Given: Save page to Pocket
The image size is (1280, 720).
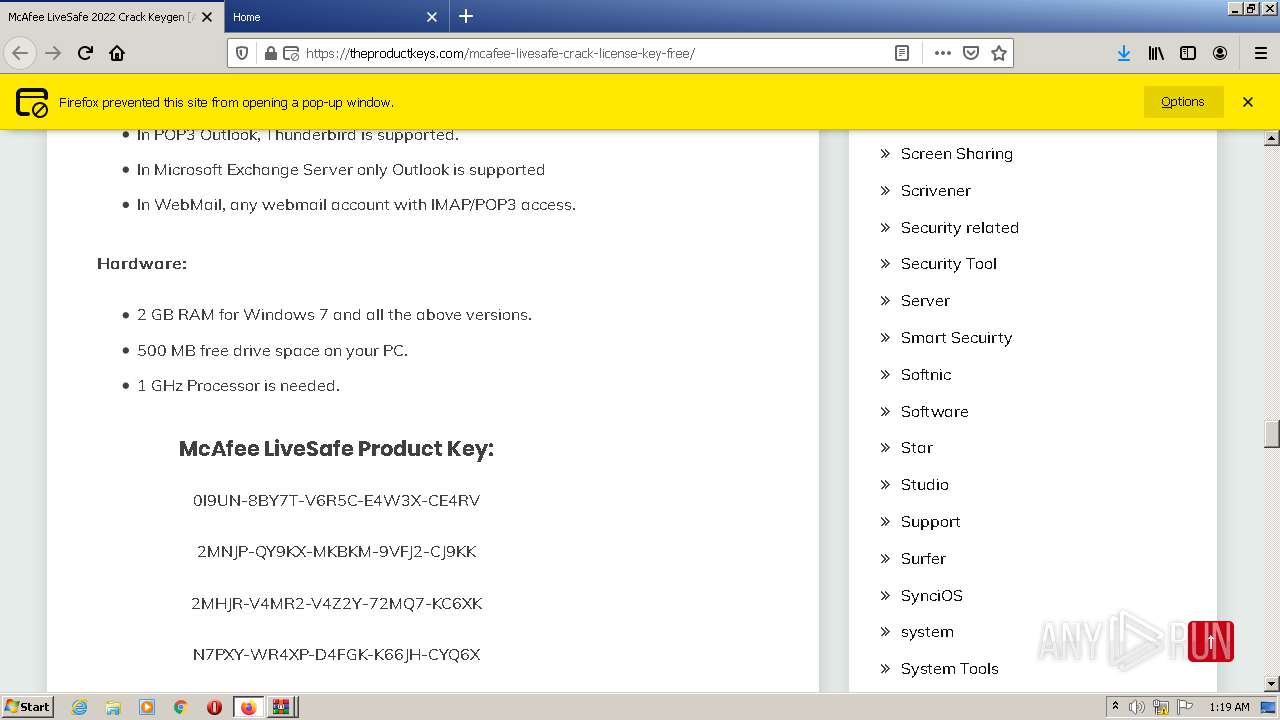Looking at the screenshot, I should pos(970,53).
